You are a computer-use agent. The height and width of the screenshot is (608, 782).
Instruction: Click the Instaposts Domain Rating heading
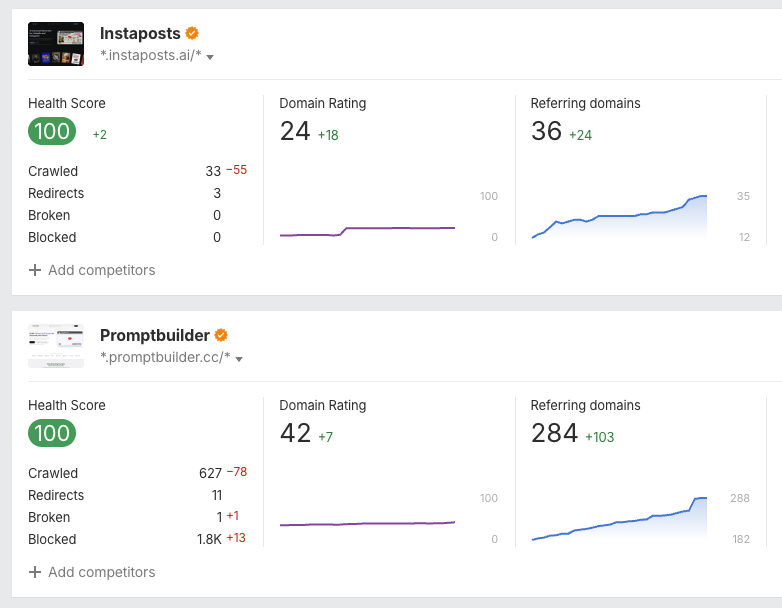323,103
